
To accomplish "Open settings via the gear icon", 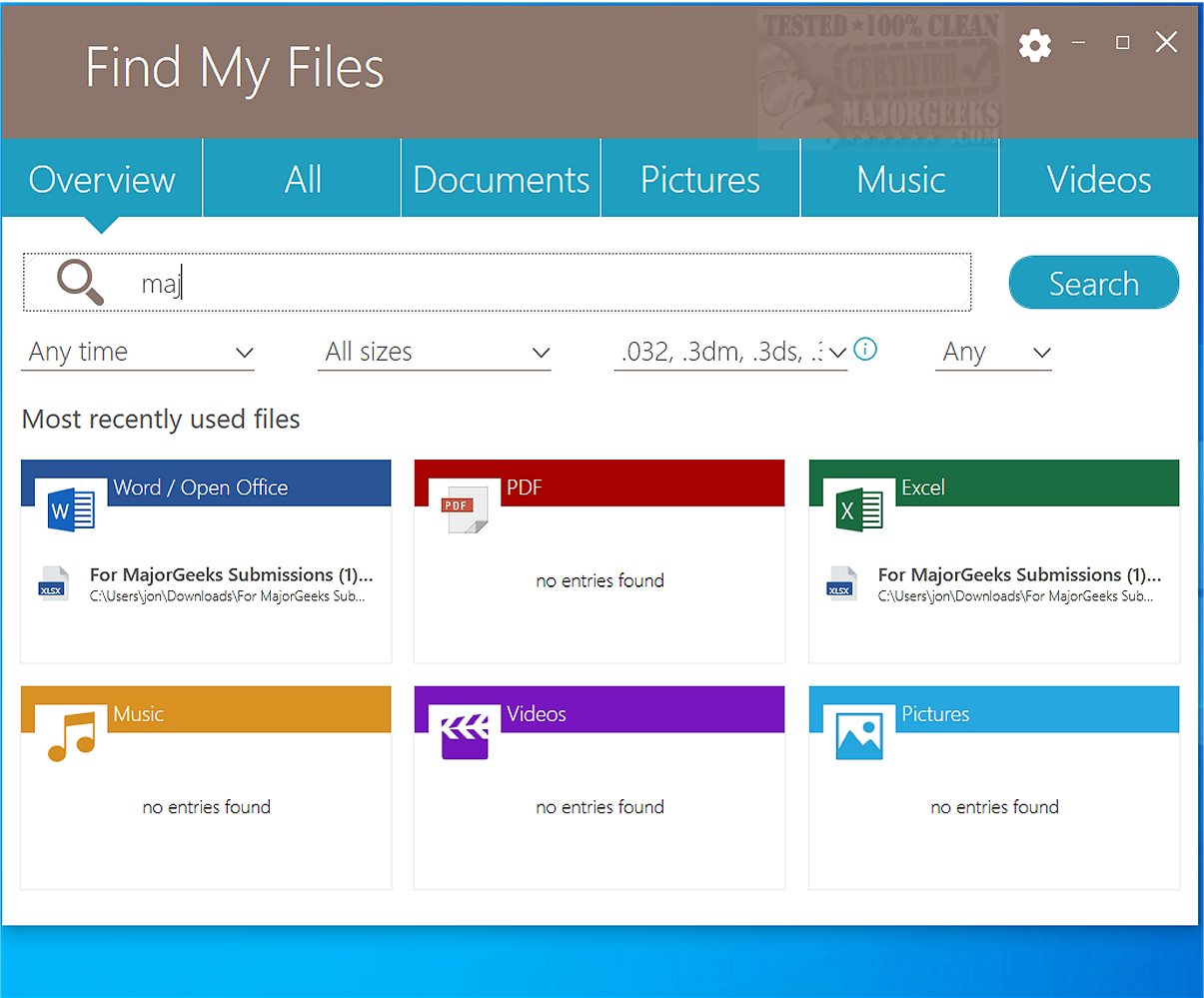I will [1034, 45].
